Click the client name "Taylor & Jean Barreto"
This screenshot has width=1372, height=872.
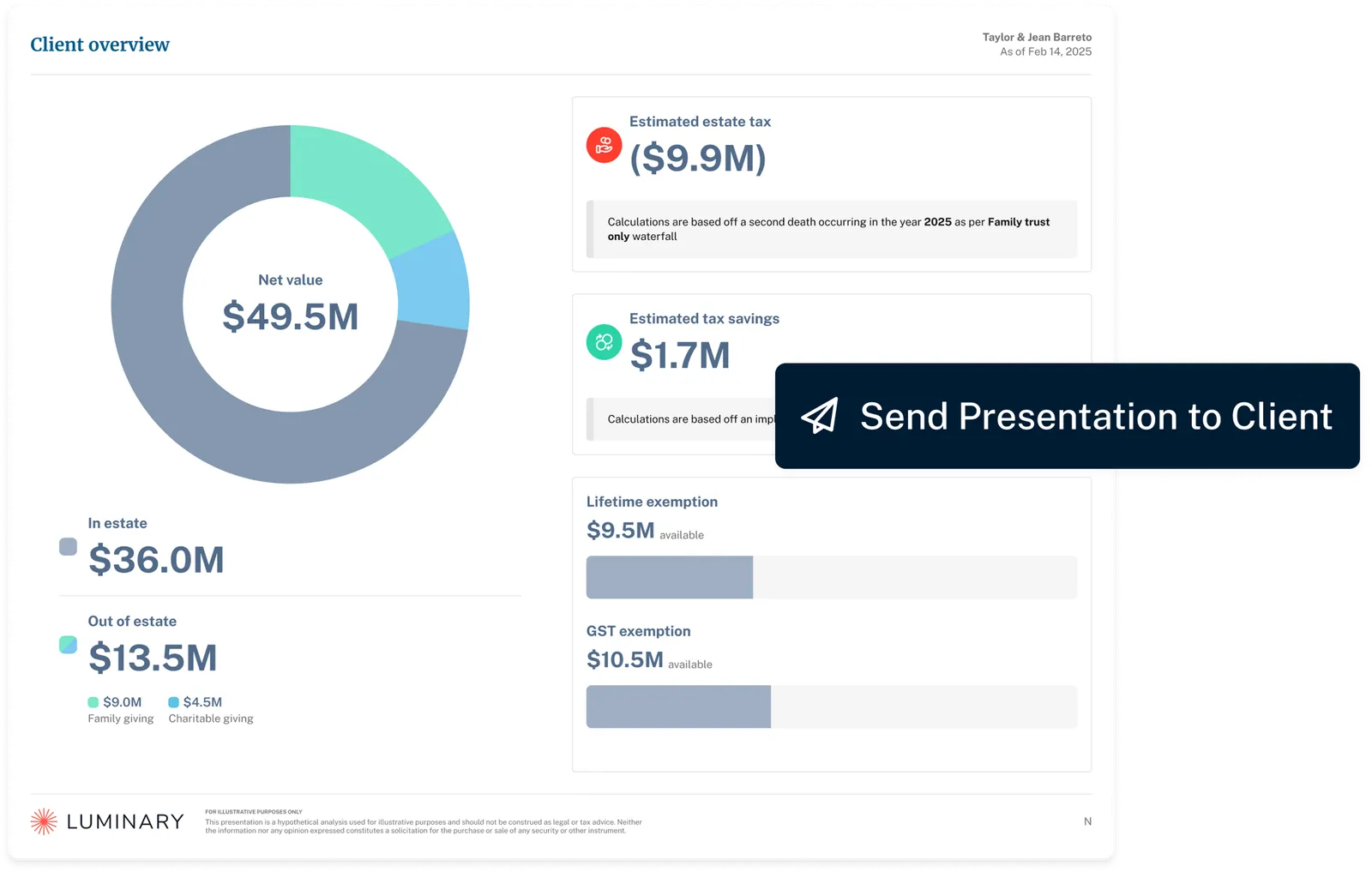[1037, 37]
